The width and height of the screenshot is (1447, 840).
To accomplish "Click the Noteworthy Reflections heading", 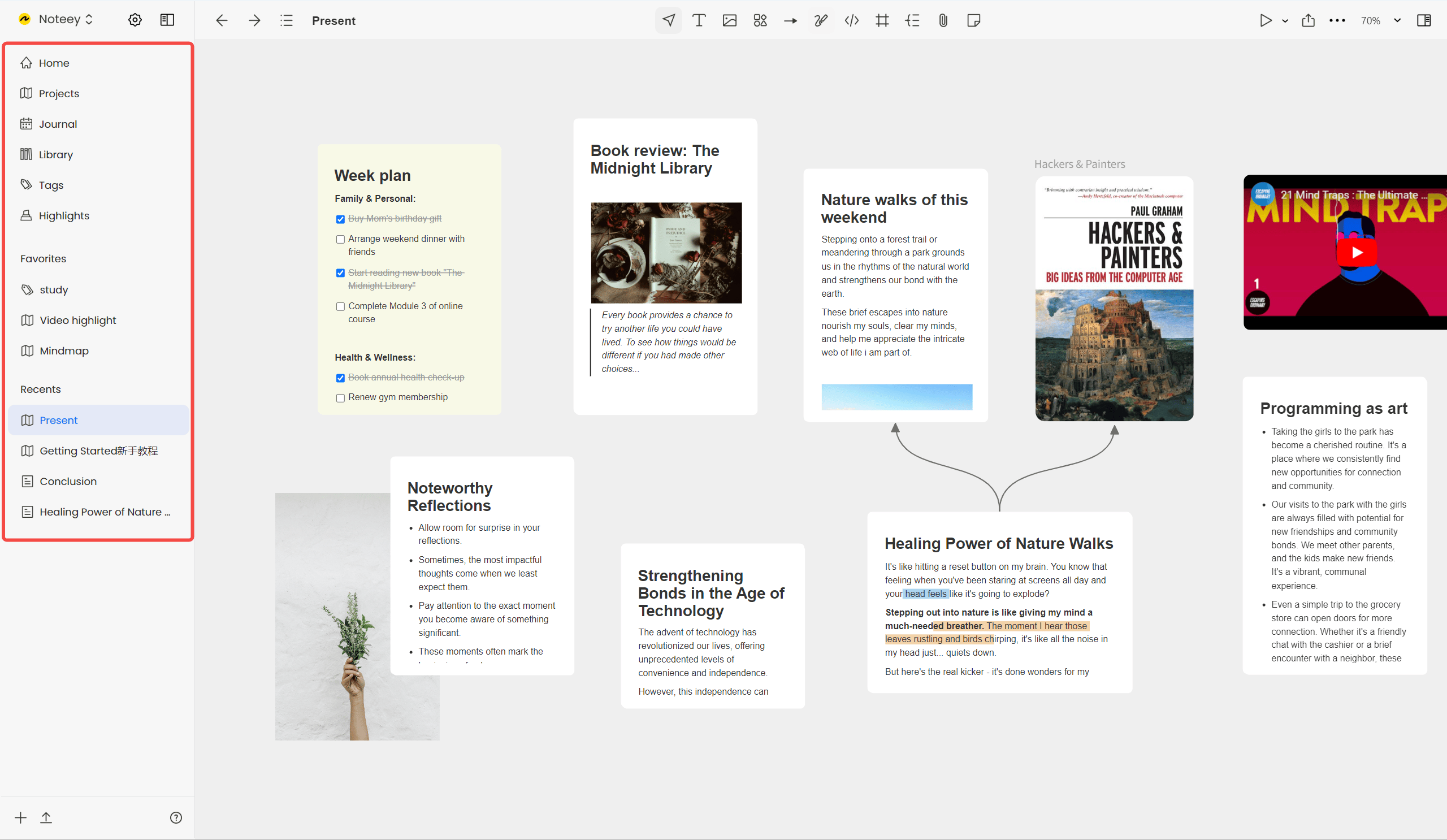I will click(449, 497).
